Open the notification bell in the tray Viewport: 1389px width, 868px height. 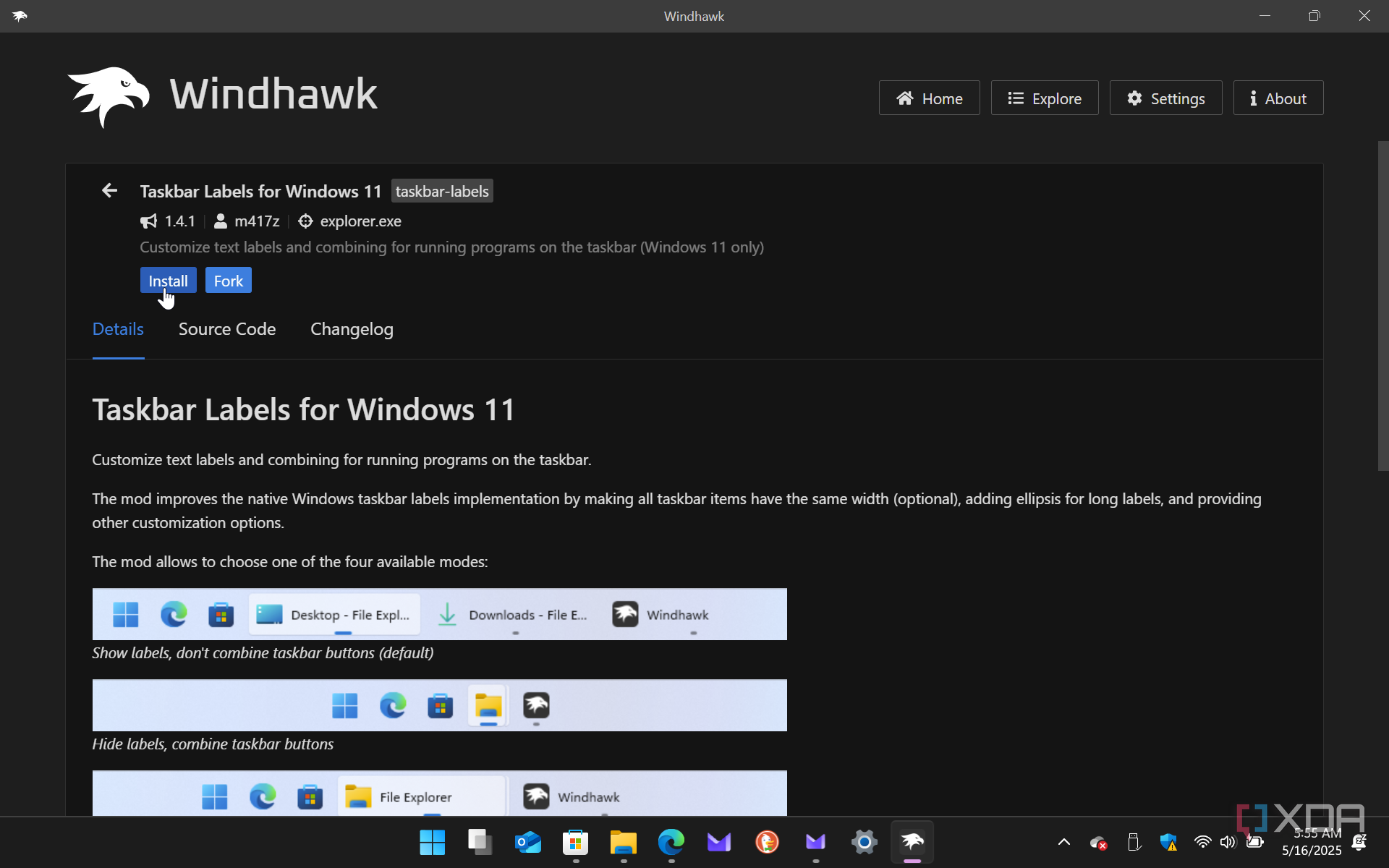coord(1359,842)
